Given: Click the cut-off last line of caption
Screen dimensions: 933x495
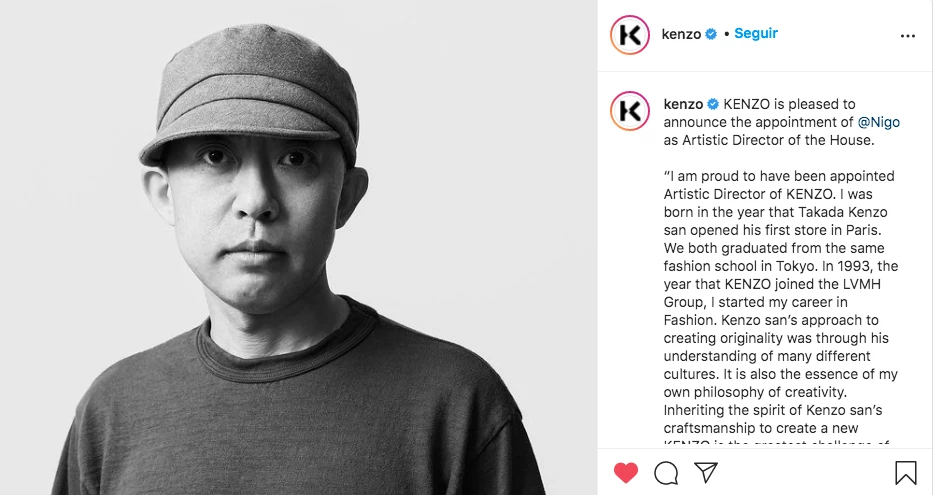Looking at the screenshot, I should 777,443.
